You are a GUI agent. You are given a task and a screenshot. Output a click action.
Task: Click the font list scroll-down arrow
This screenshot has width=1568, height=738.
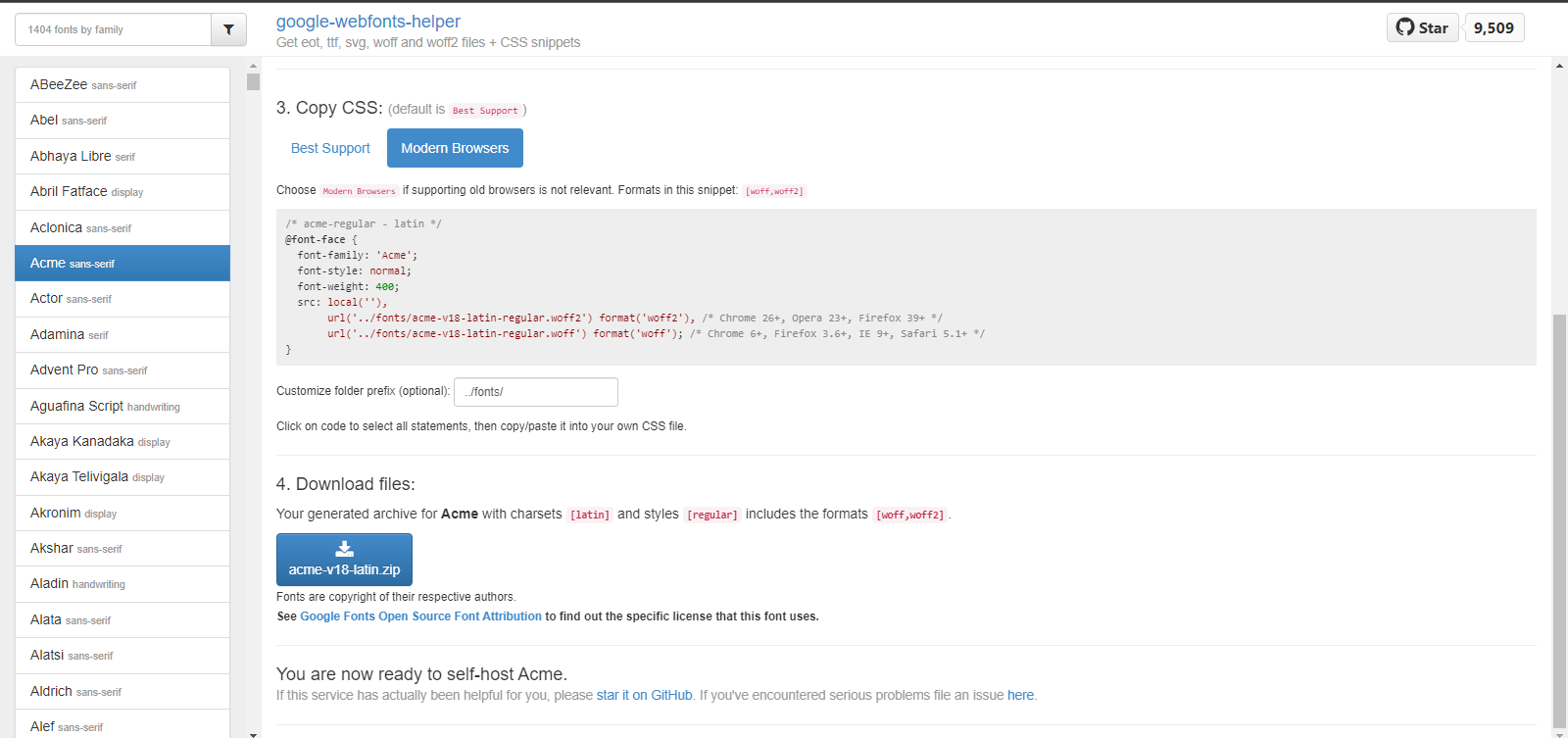tap(253, 733)
